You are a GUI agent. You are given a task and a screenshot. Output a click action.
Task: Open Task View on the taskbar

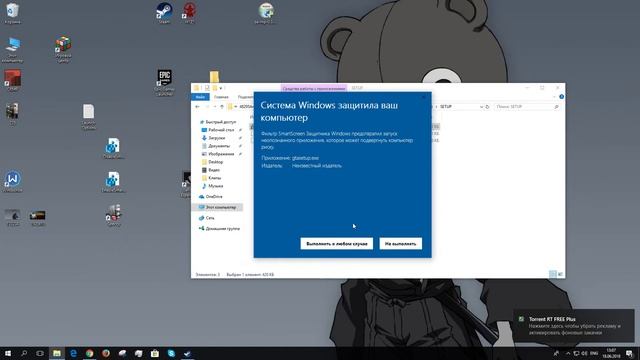point(40,353)
